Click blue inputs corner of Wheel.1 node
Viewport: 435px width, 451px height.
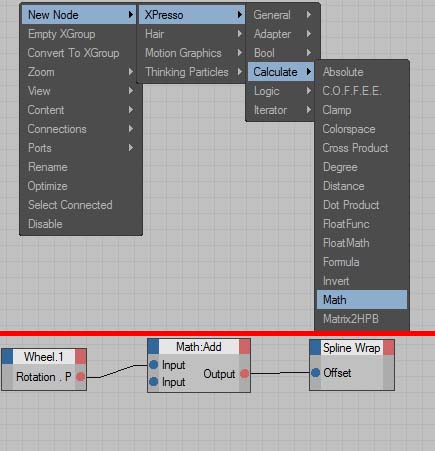coord(7,357)
